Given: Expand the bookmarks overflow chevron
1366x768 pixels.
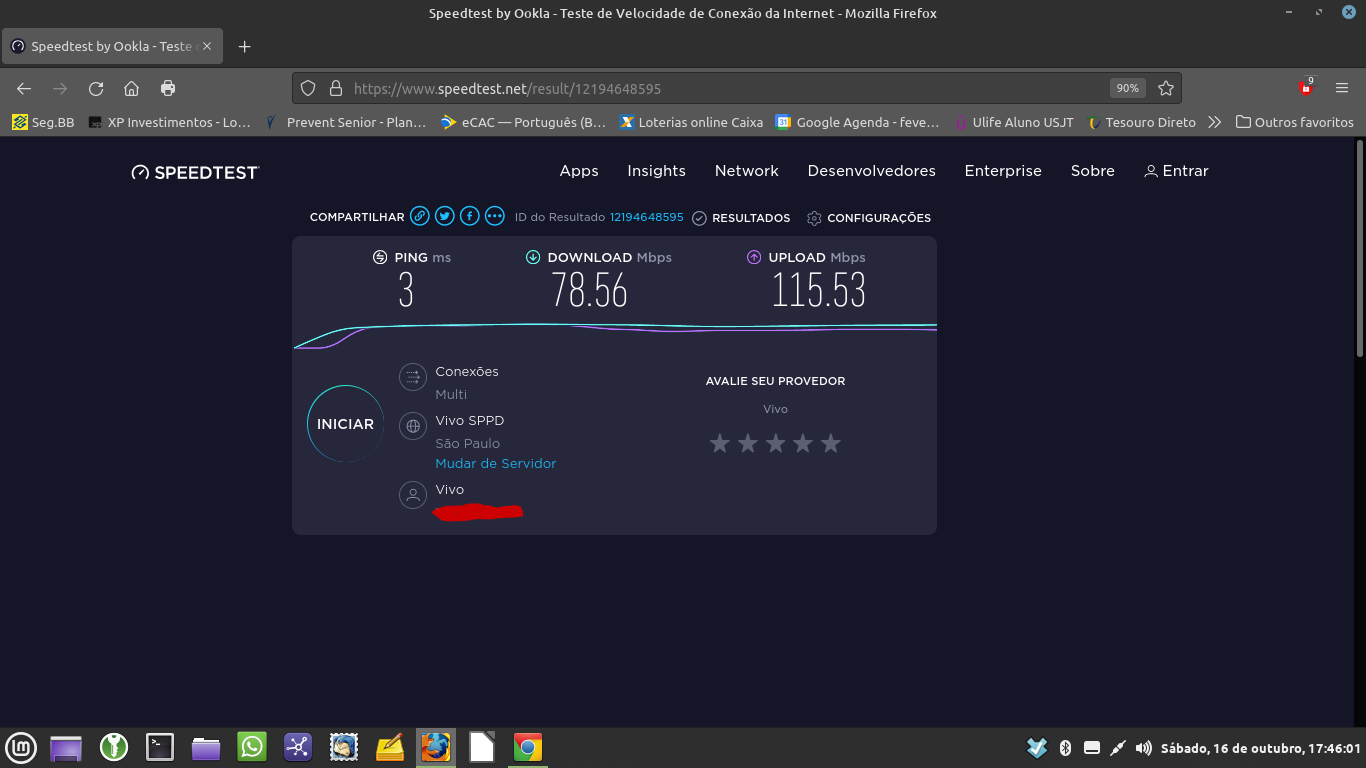Looking at the screenshot, I should (1214, 122).
